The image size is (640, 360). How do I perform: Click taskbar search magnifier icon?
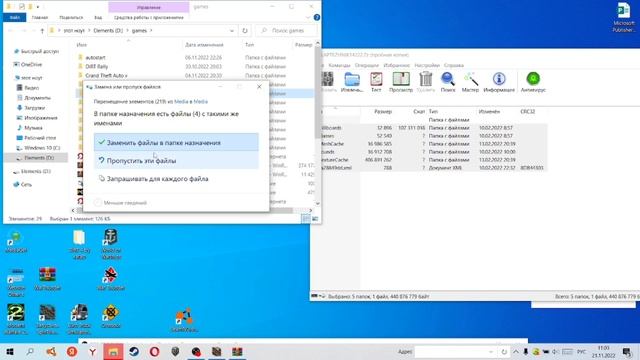[x=30, y=351]
